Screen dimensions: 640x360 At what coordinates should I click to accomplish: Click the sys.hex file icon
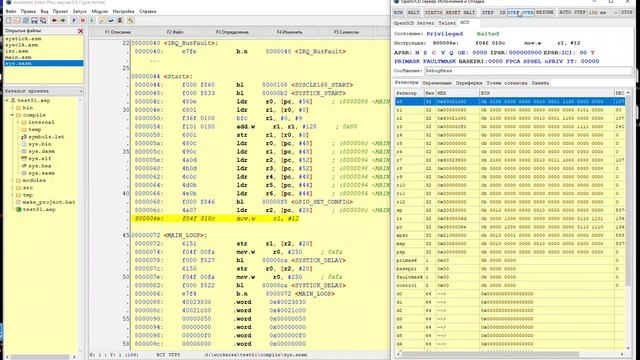pyautogui.click(x=24, y=166)
